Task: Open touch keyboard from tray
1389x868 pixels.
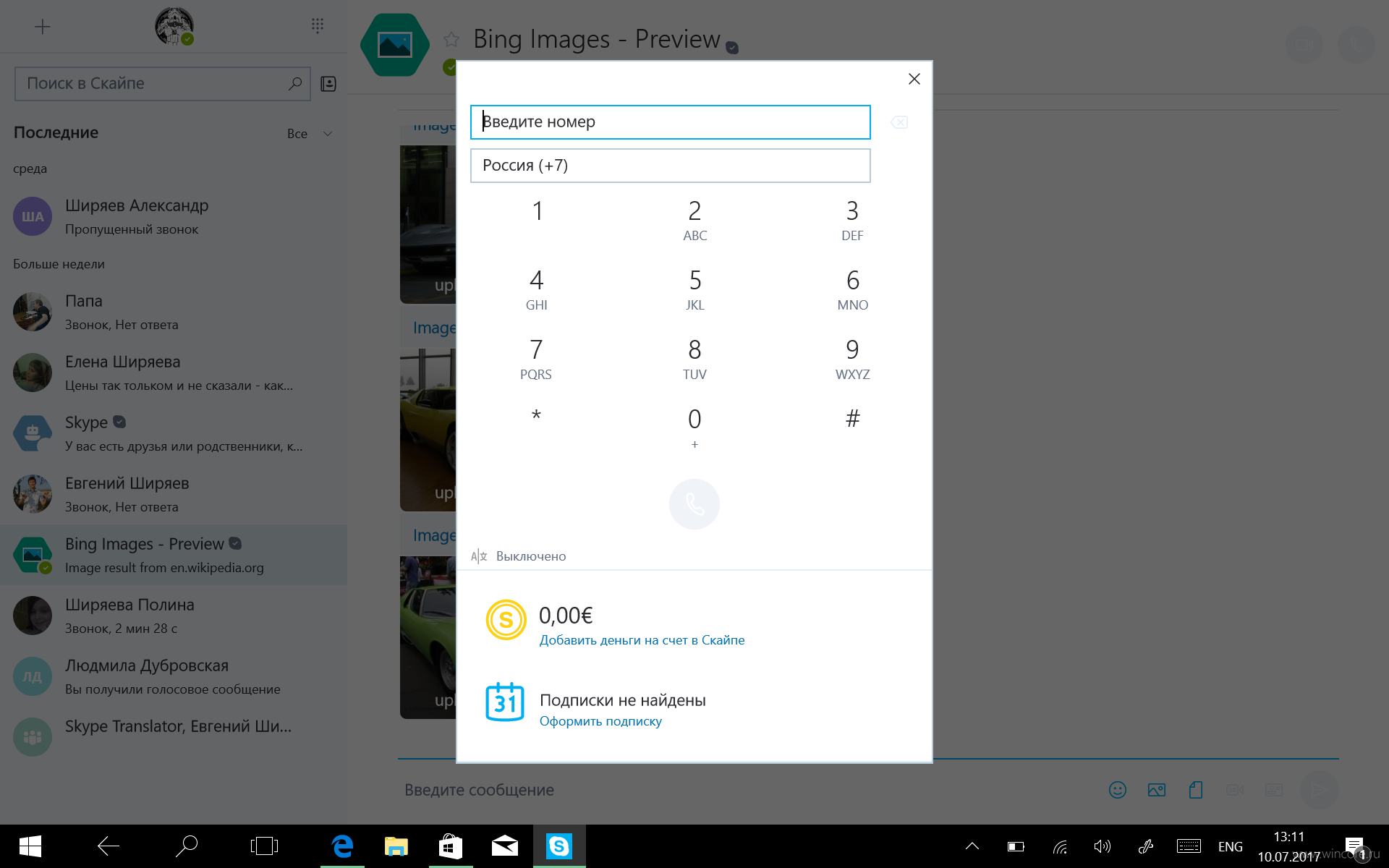Action: [x=1189, y=846]
